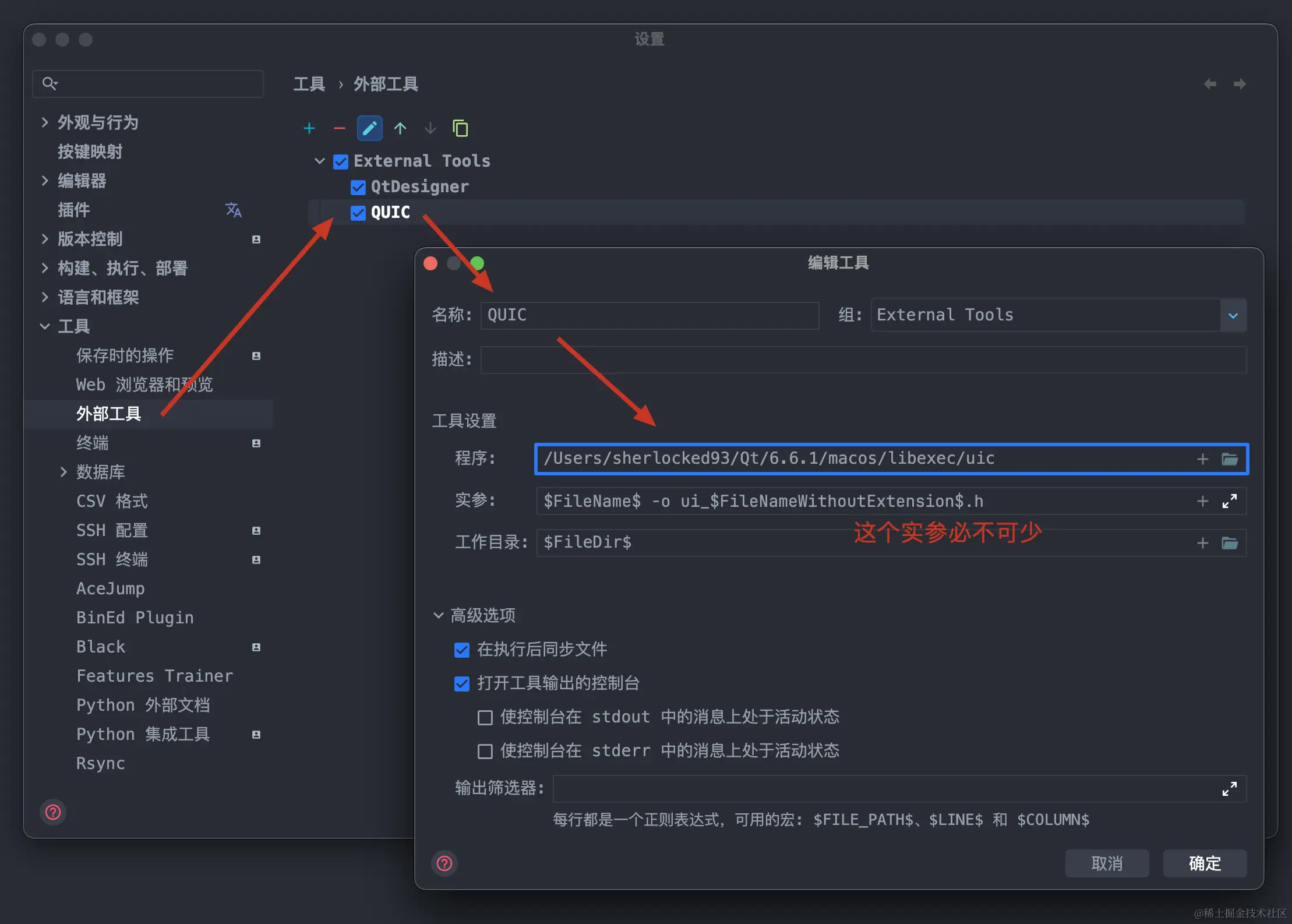The height and width of the screenshot is (924, 1292).
Task: Open folder browser for 程序 path
Action: (1230, 459)
